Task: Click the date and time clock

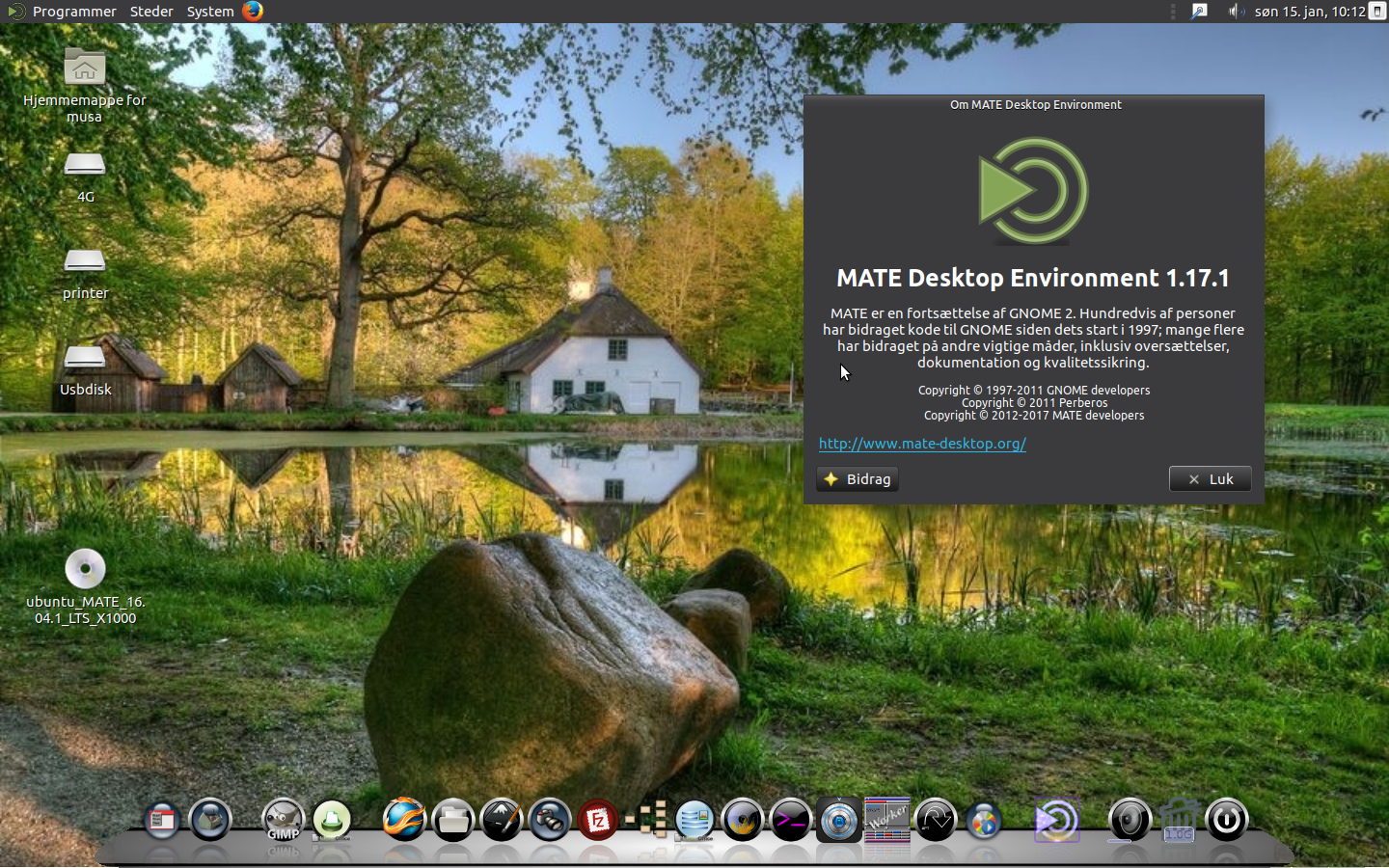Action: click(1309, 12)
